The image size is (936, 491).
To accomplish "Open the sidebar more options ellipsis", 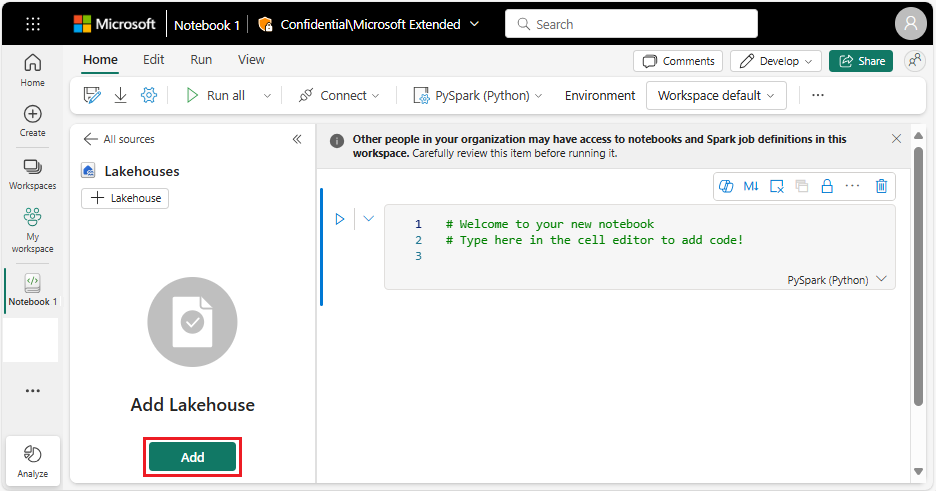I will (x=33, y=391).
